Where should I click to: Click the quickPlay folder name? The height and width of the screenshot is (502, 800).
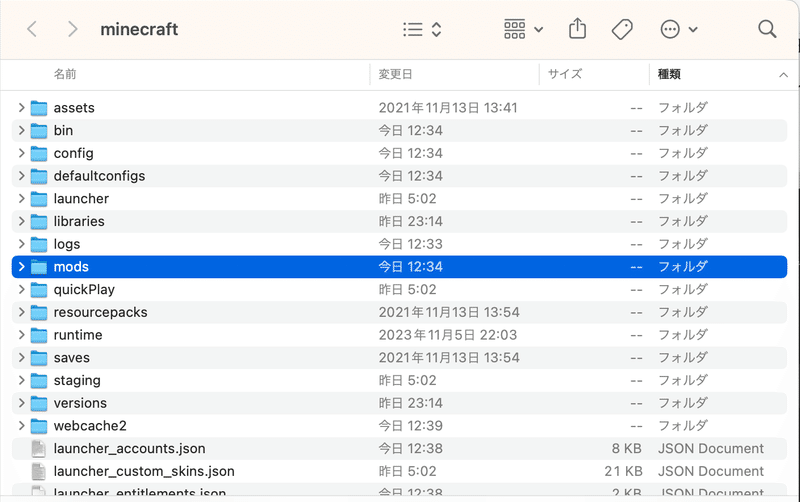[84, 290]
